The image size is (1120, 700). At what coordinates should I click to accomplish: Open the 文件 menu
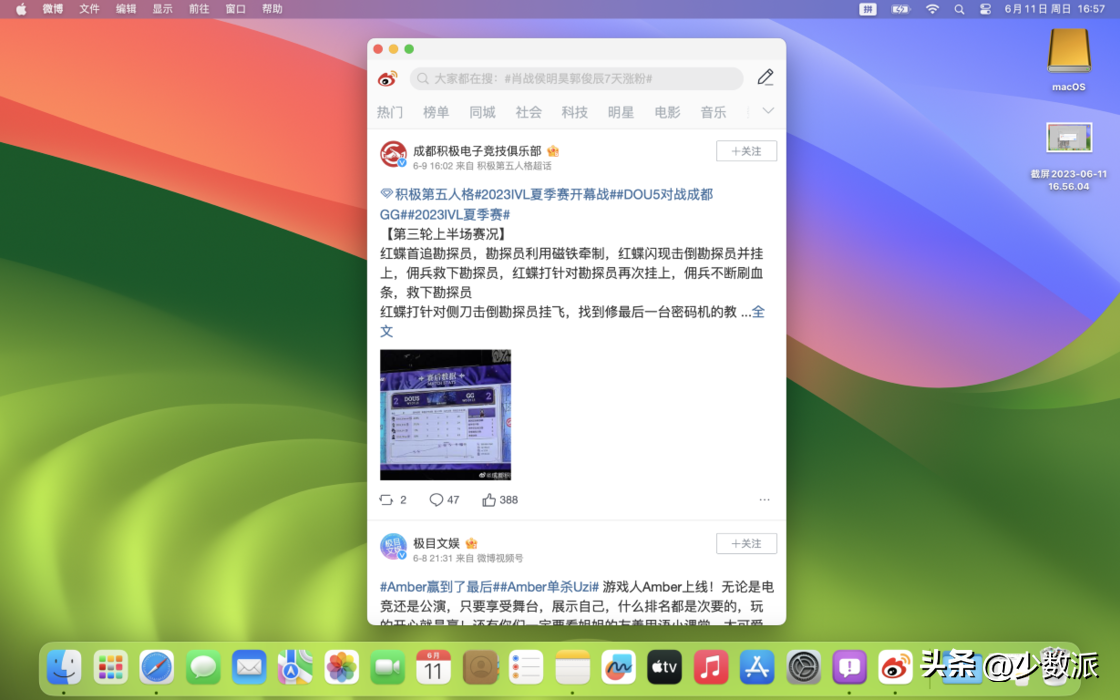(x=89, y=9)
